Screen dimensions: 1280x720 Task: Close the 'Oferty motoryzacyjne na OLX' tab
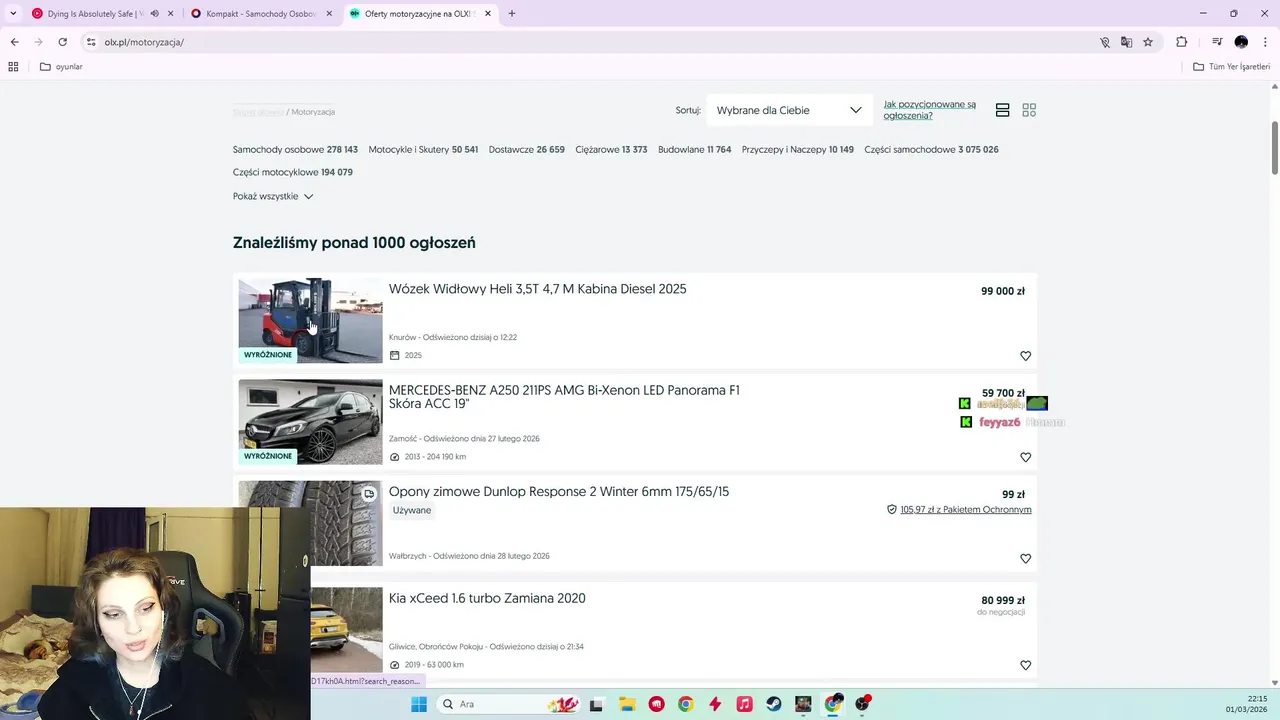(x=488, y=14)
